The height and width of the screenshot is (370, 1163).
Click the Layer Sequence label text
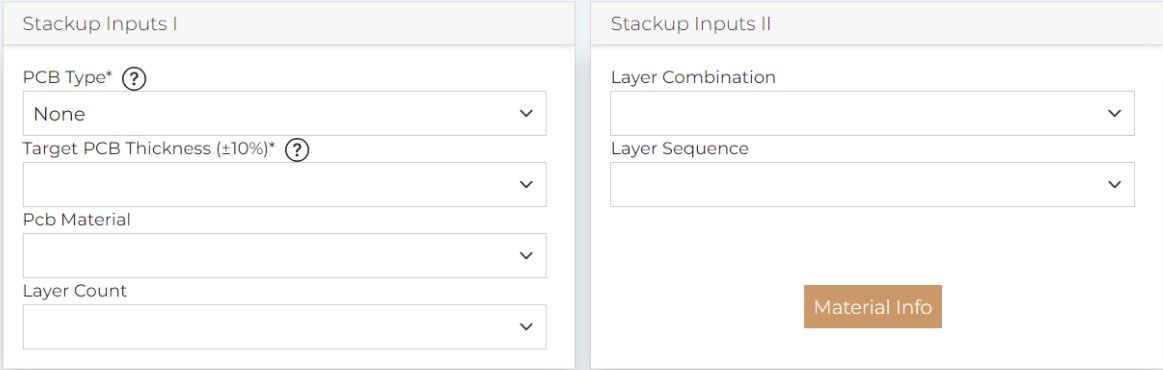coord(679,149)
